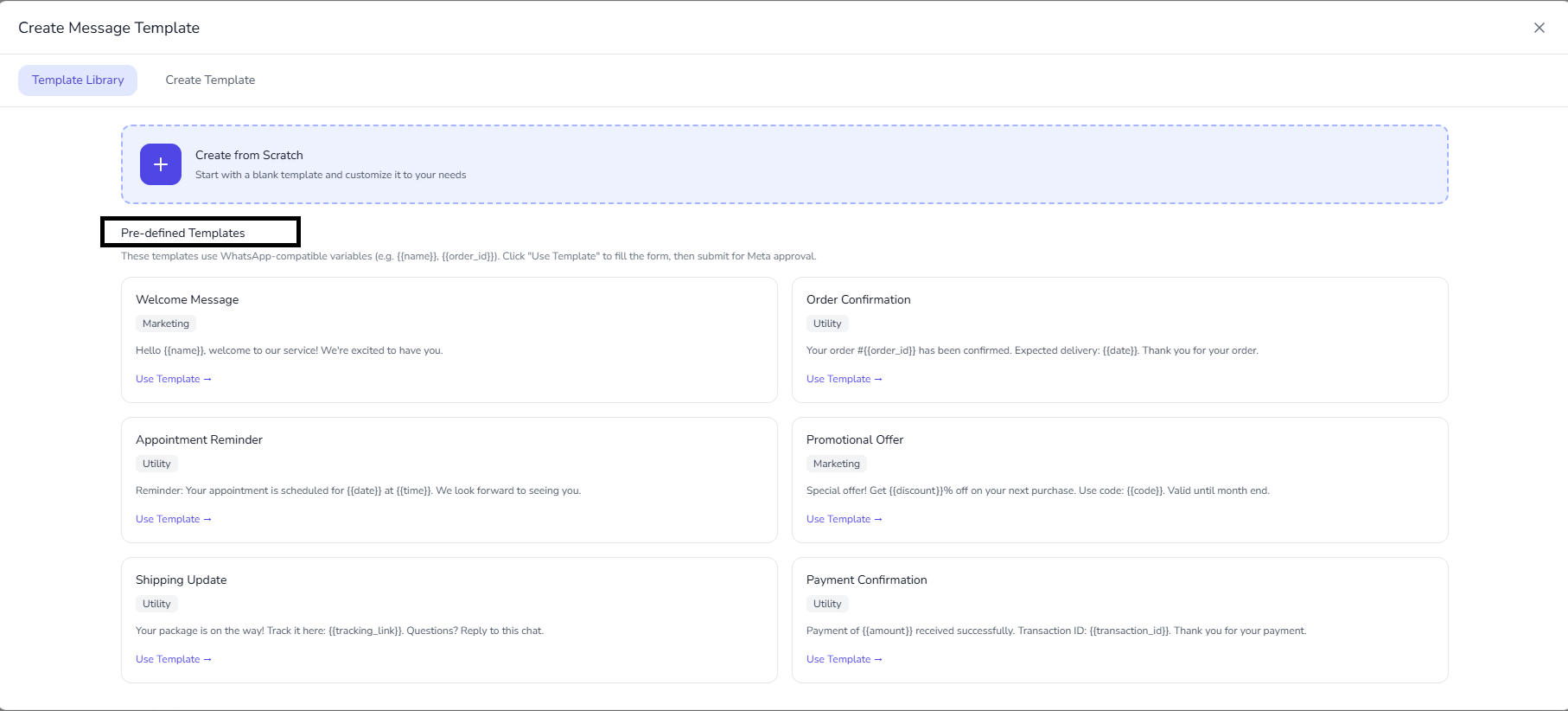This screenshot has width=1568, height=711.
Task: Click the plus icon for Create from Scratch
Action: (x=161, y=164)
